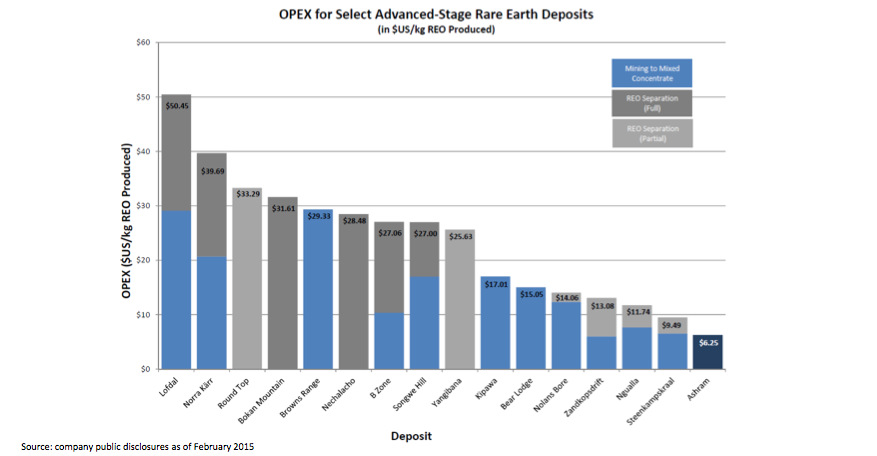Click the $39.69 value on Norra Kärr

(x=212, y=171)
